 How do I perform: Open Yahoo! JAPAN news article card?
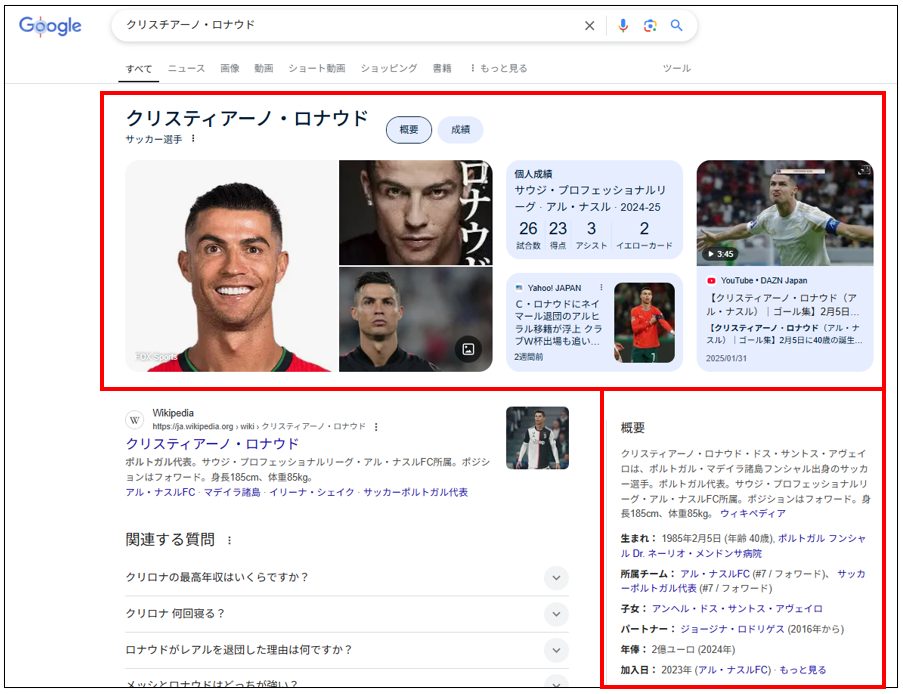pos(594,322)
